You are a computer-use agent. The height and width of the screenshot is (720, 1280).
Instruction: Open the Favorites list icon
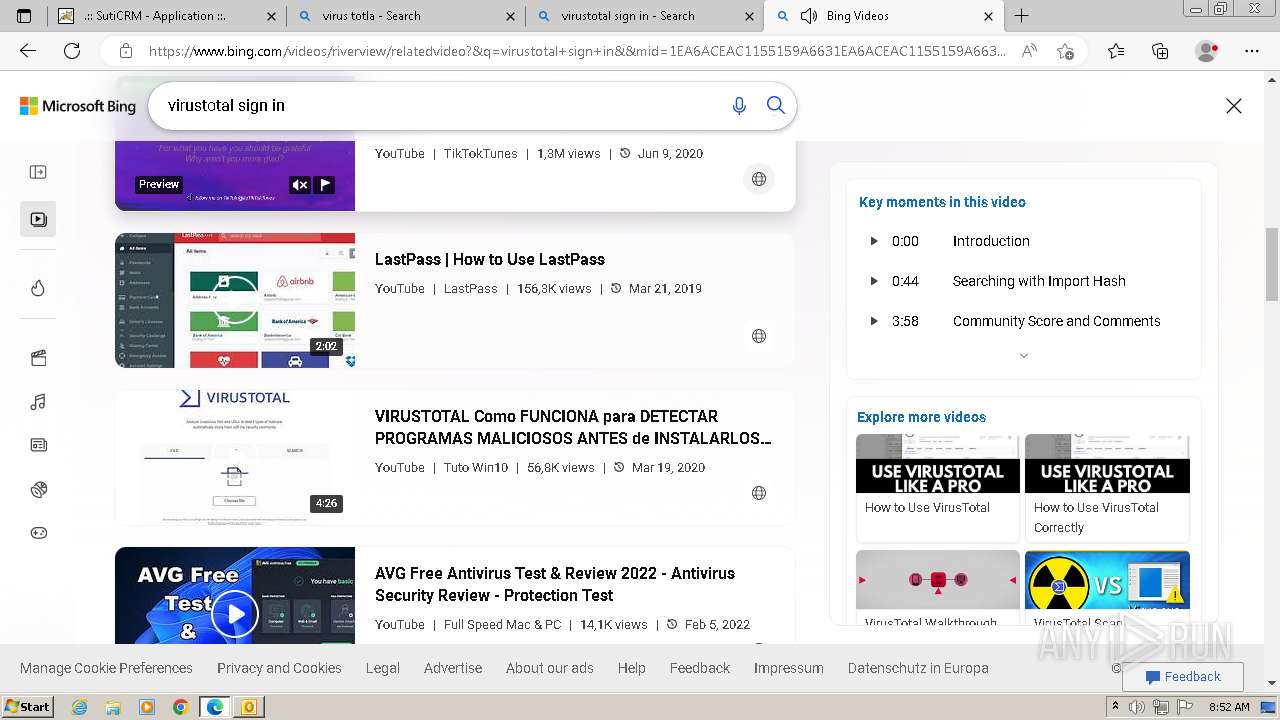[x=1116, y=51]
